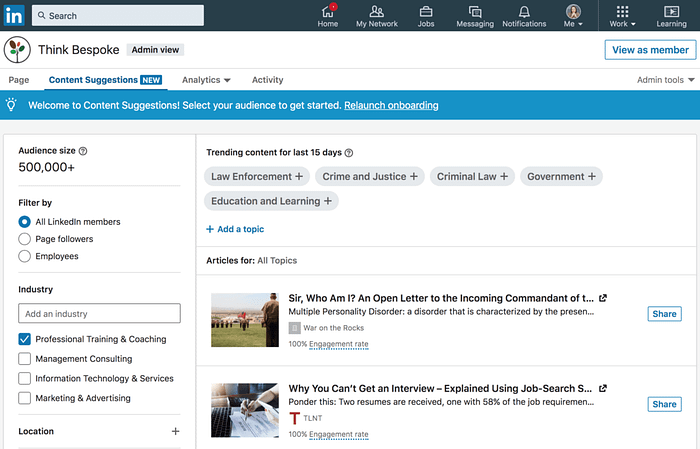
Task: Click the search magnifier icon
Action: tap(42, 16)
